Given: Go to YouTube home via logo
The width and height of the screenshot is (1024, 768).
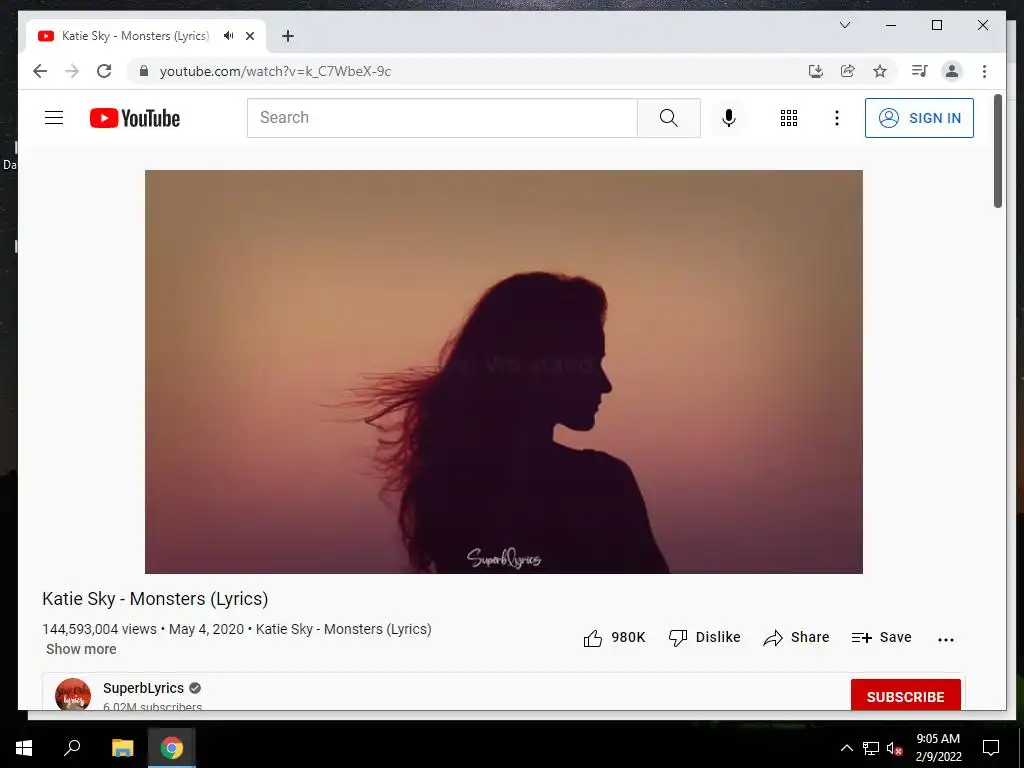Looking at the screenshot, I should (x=135, y=118).
